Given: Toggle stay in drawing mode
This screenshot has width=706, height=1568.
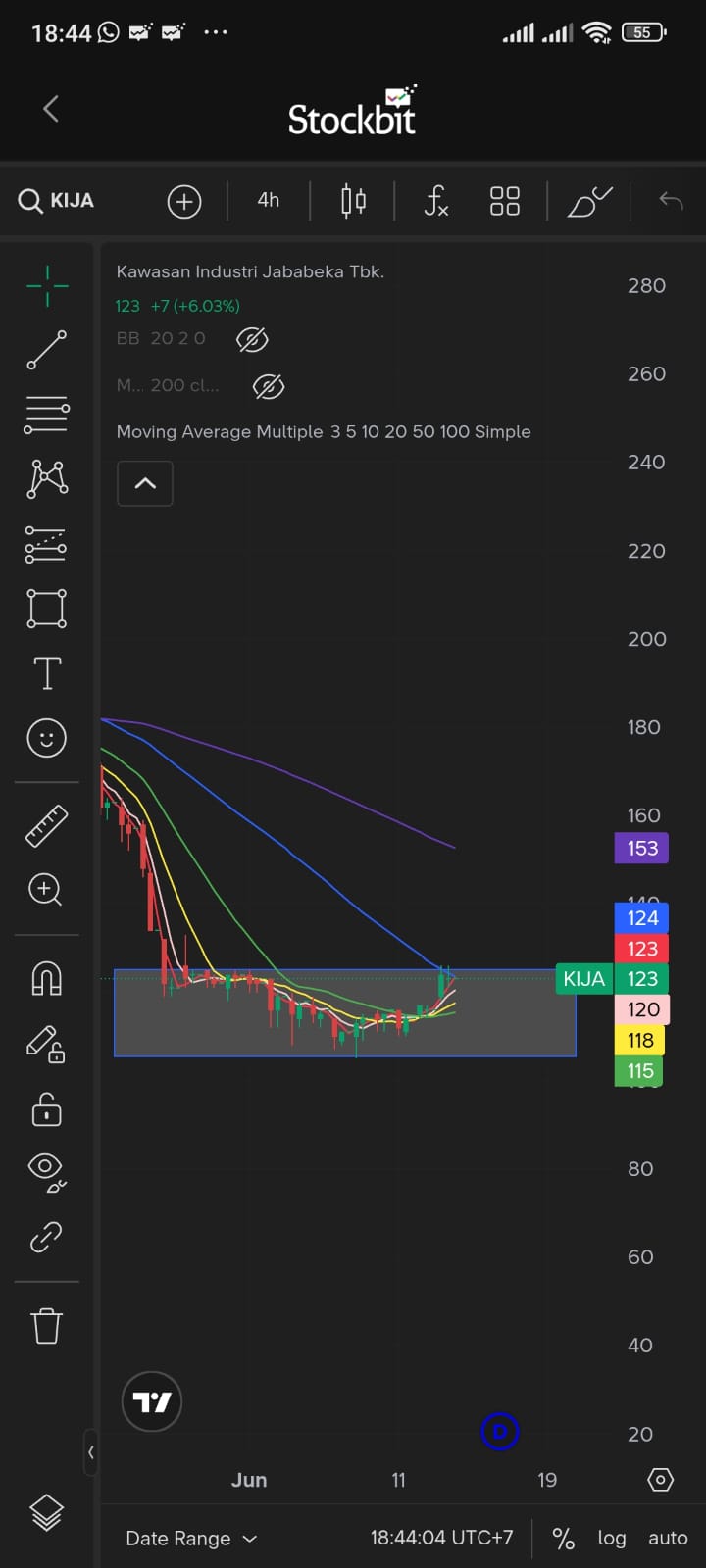Looking at the screenshot, I should coord(46,1045).
